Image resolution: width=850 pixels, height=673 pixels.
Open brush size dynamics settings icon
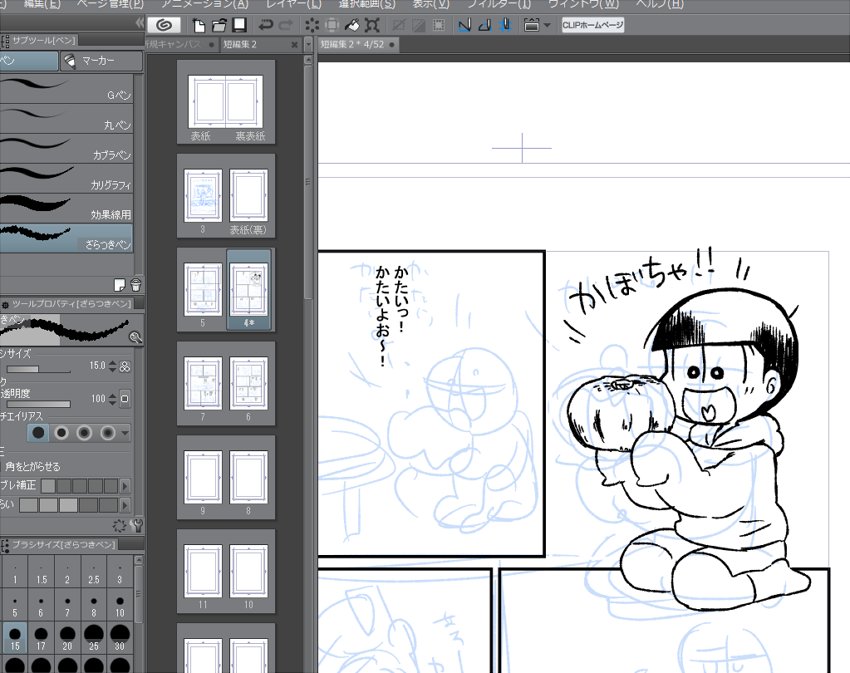(125, 367)
